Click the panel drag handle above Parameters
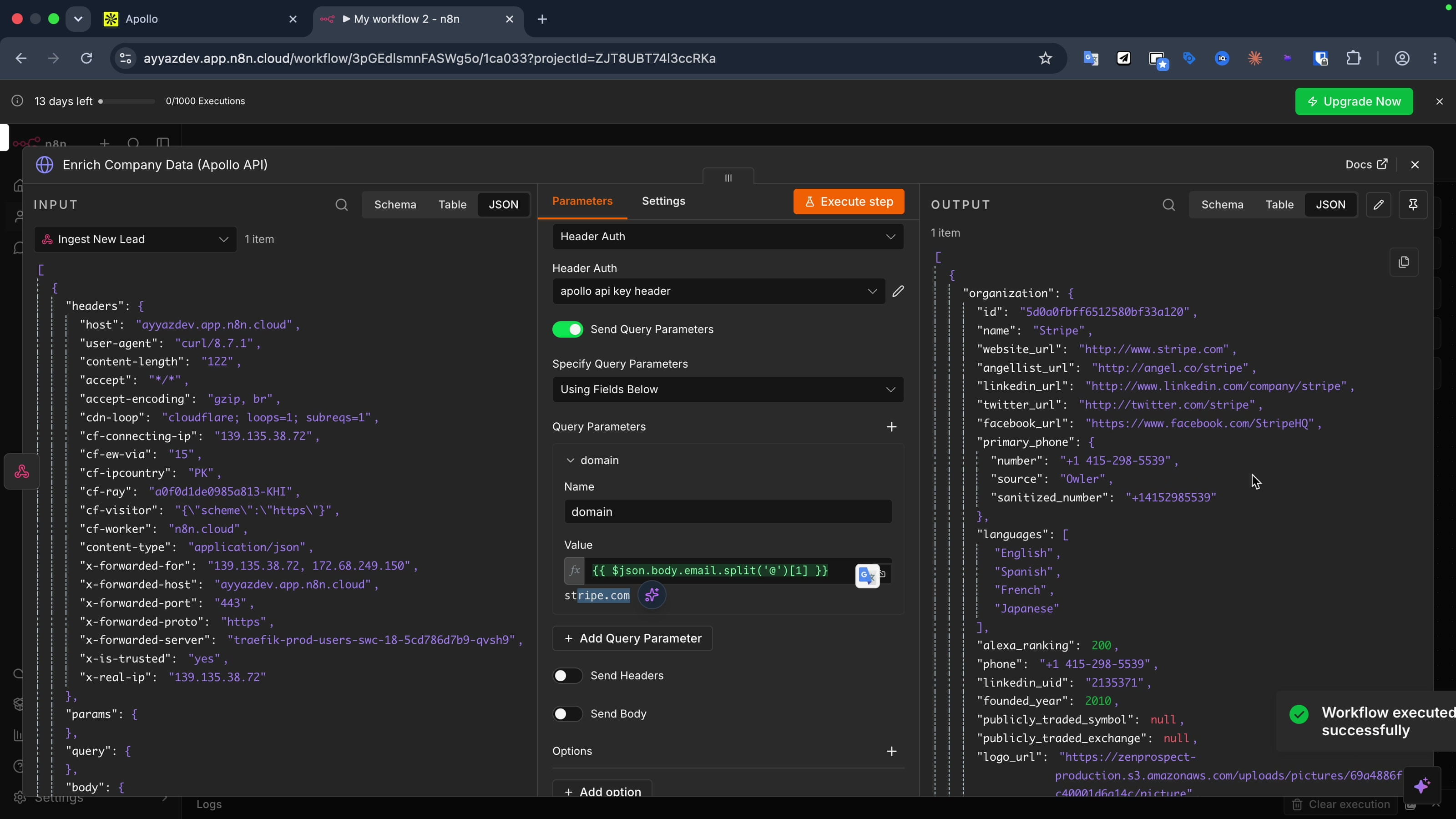The height and width of the screenshot is (819, 1456). 728,177
